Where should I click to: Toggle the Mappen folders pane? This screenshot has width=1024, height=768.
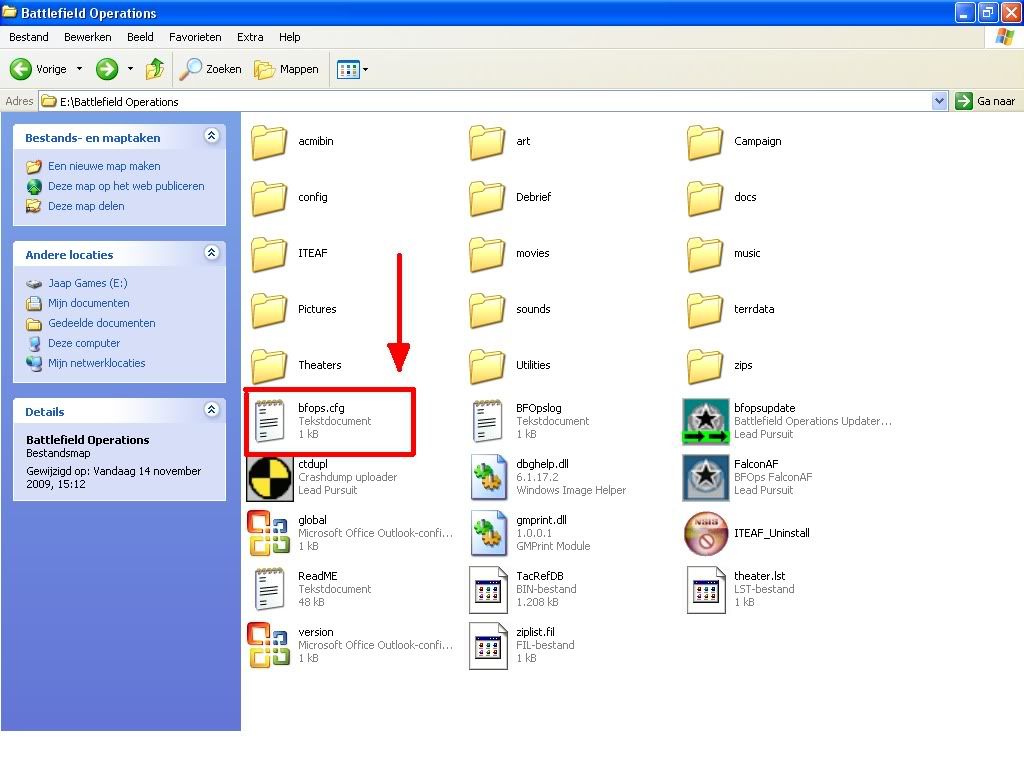[287, 69]
